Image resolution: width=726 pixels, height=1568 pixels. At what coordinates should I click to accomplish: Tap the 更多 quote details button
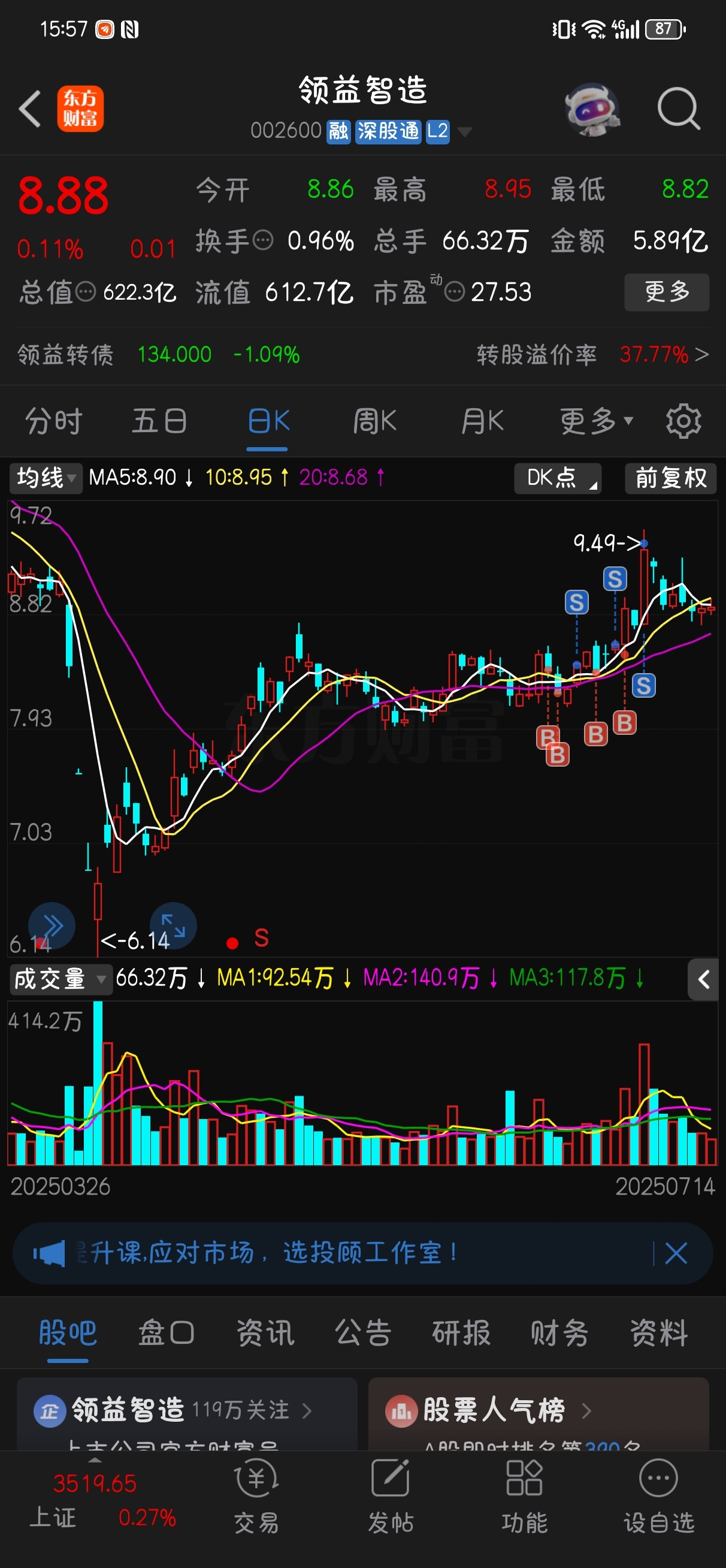pos(667,292)
